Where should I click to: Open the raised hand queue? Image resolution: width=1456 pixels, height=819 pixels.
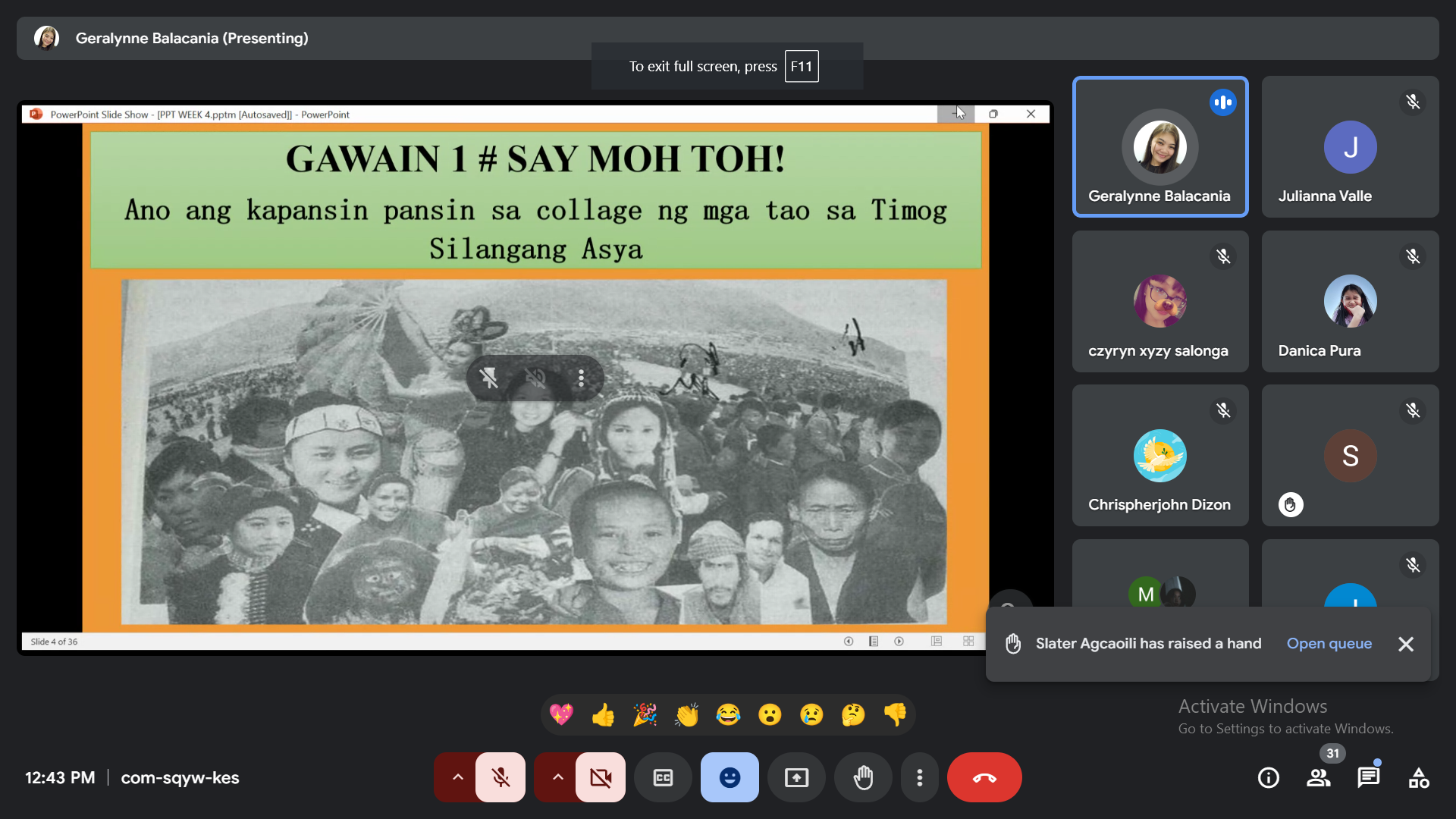point(1329,643)
